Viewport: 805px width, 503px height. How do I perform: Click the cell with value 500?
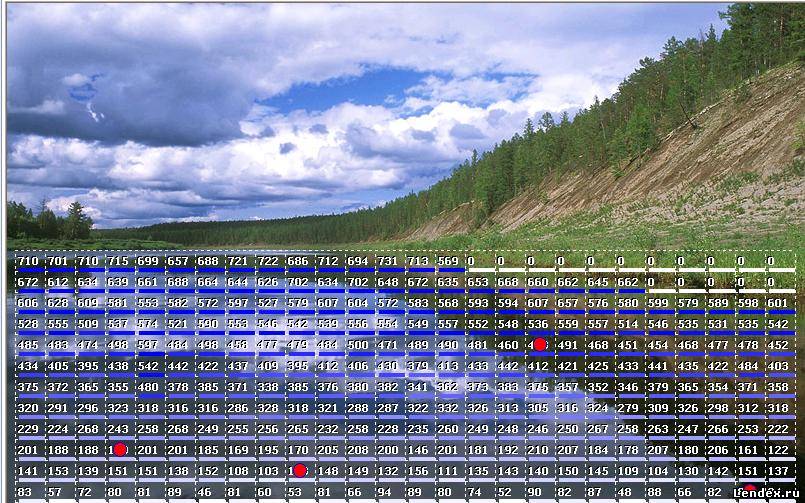(358, 345)
